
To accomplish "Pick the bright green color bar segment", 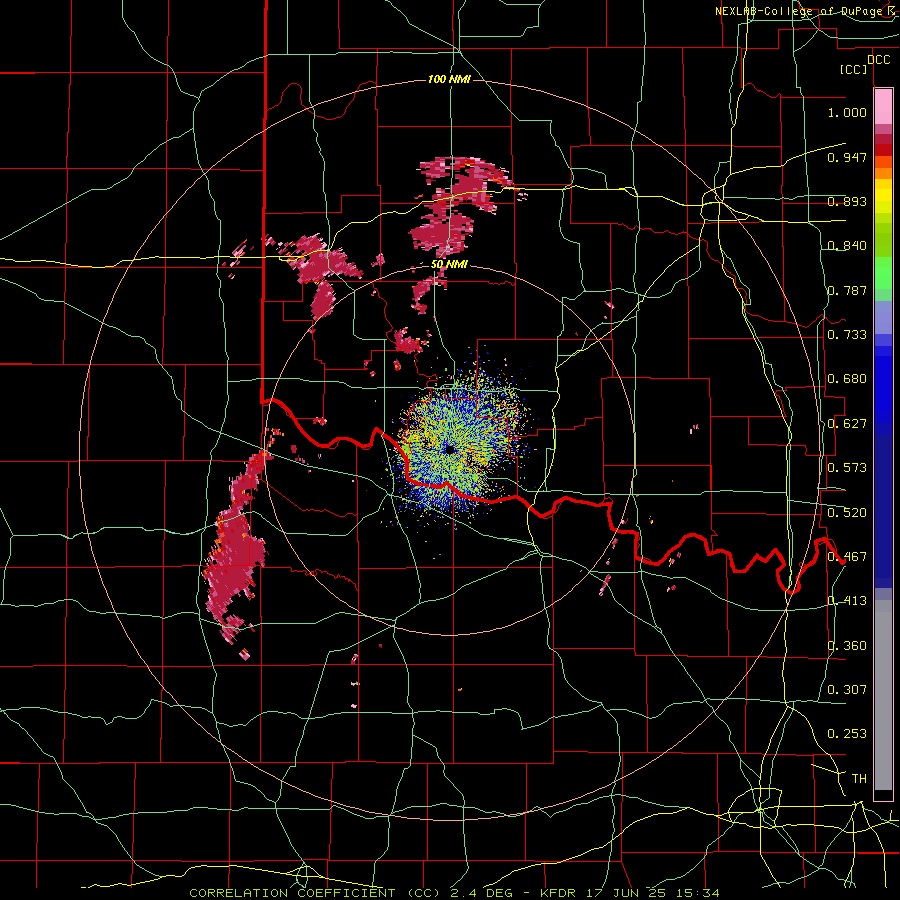I will coord(883,273).
